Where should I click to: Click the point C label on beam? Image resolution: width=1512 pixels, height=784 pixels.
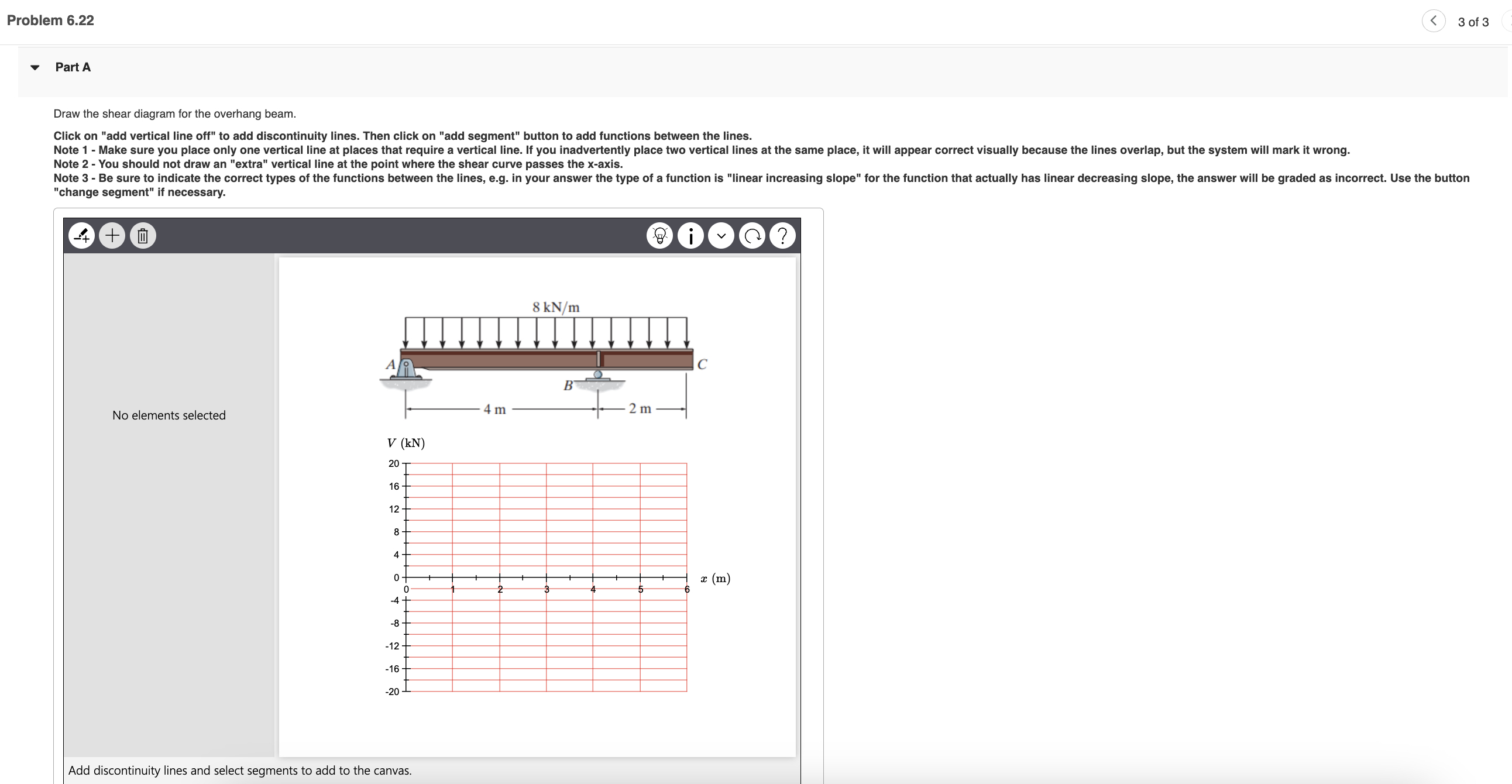(x=702, y=365)
